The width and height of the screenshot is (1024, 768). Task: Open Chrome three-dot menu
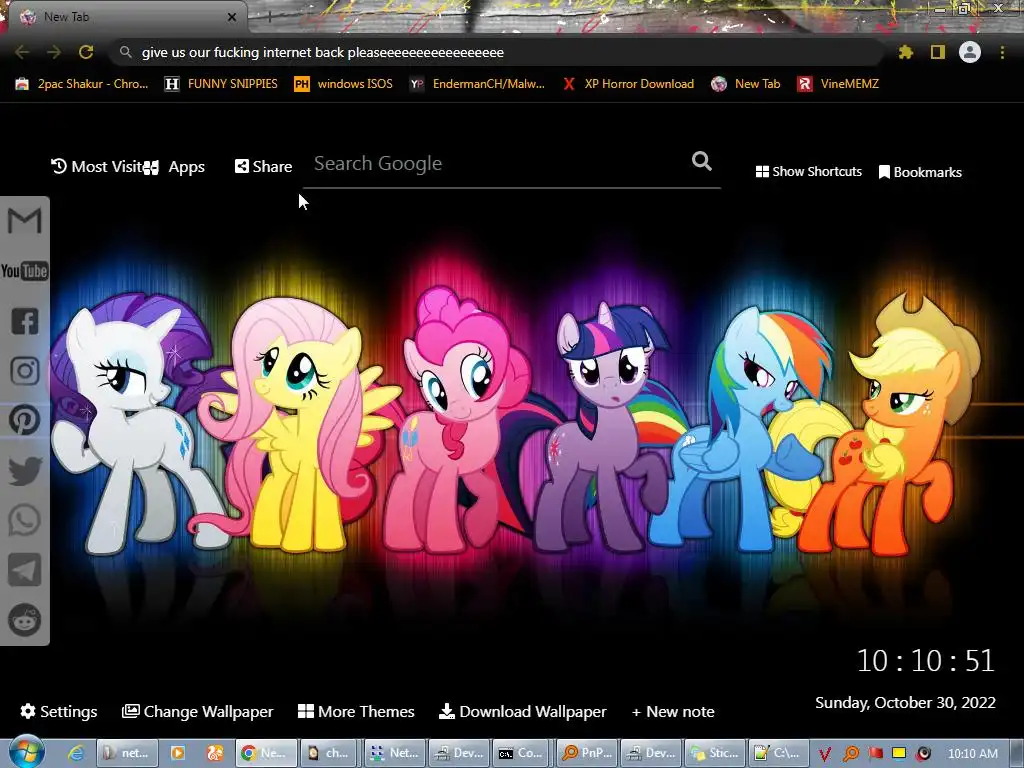(x=1002, y=52)
